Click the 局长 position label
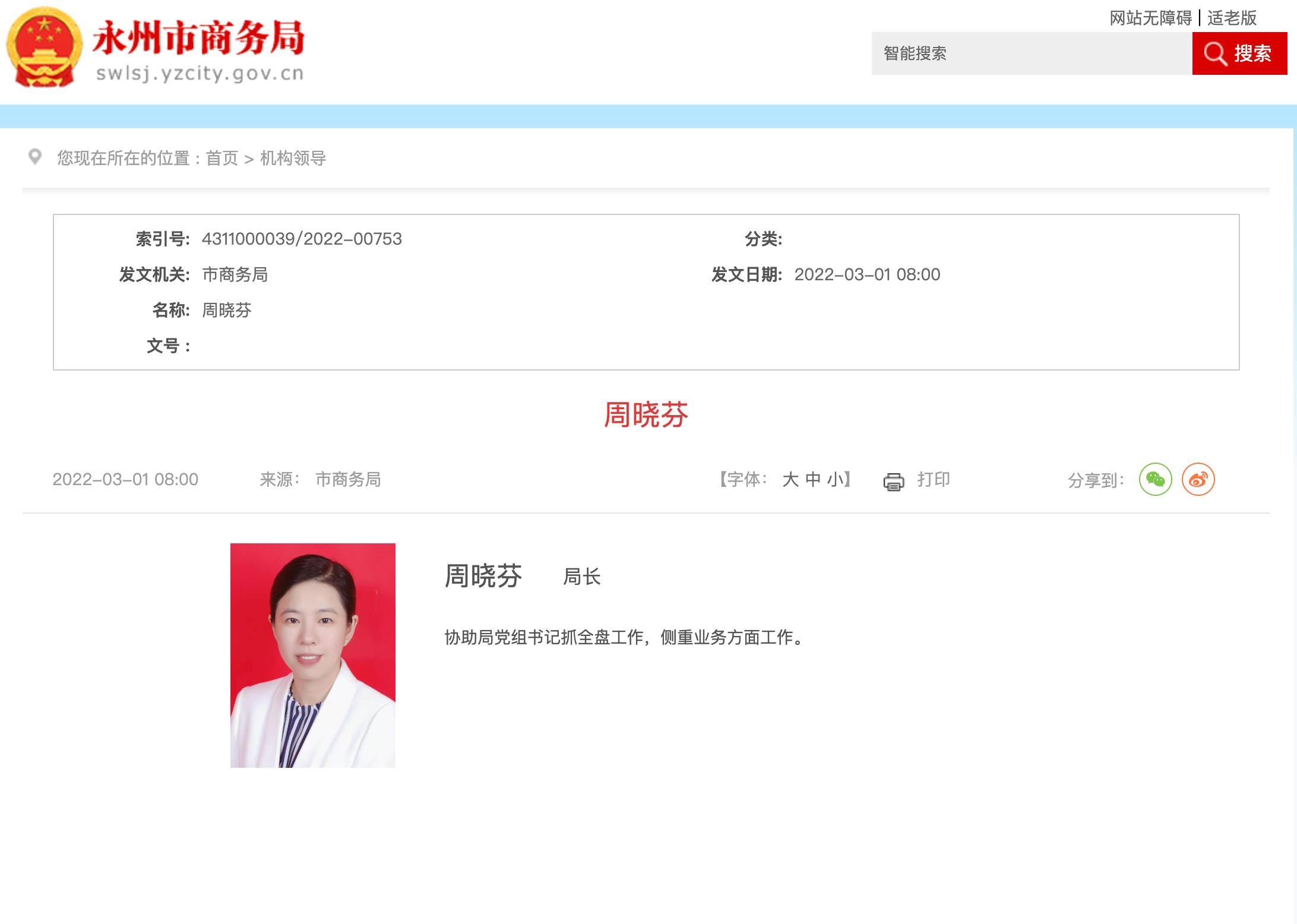 coord(582,577)
